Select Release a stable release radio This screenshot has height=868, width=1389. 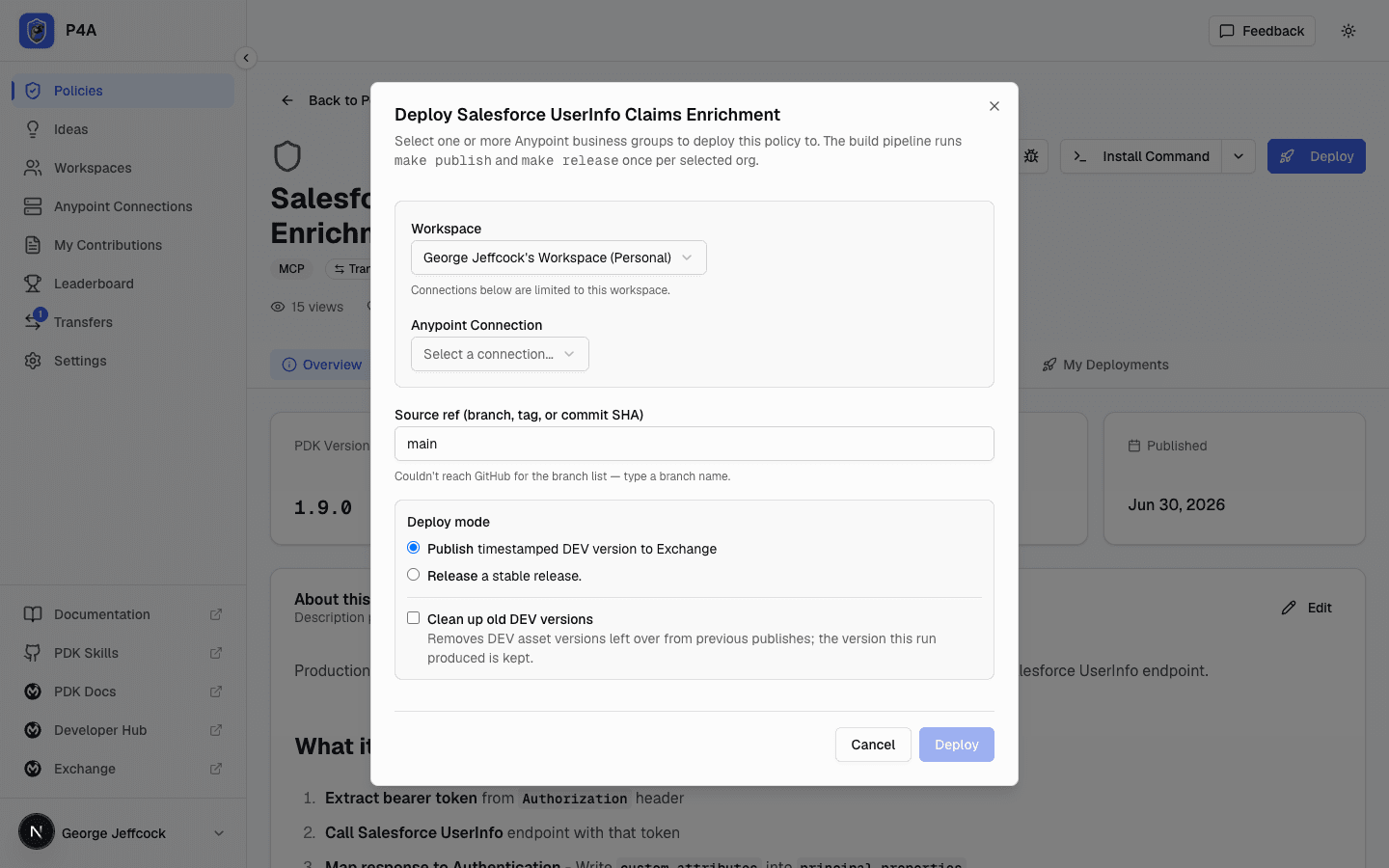click(x=414, y=575)
